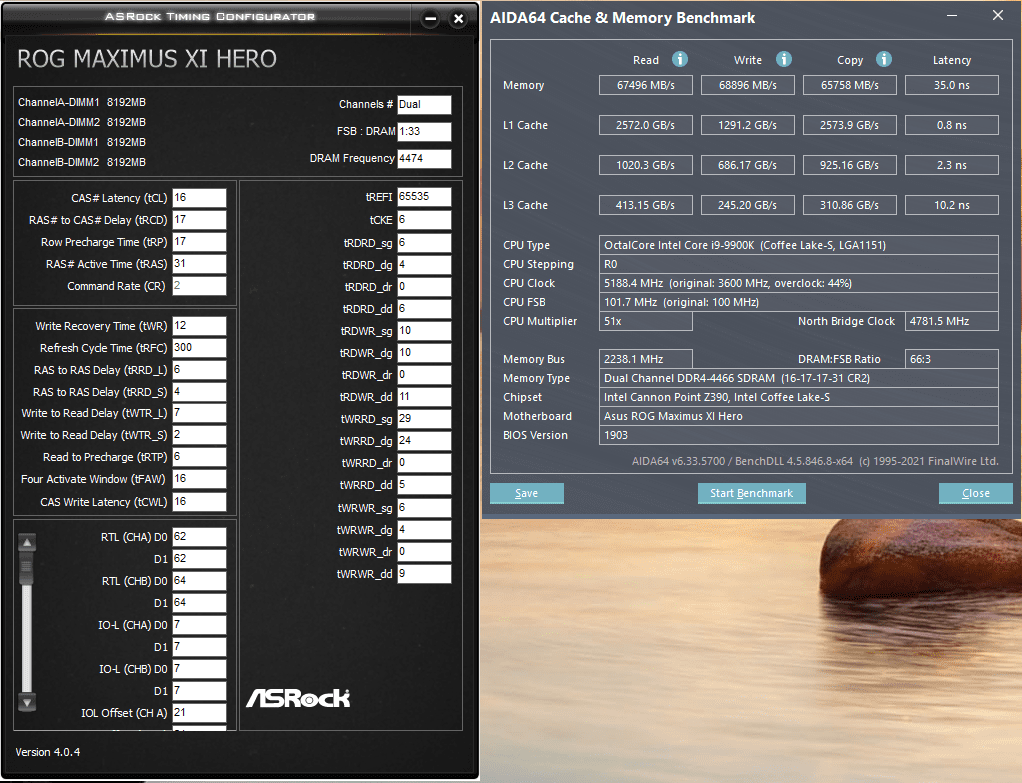Click the tCKE value field
1022x783 pixels.
424,220
